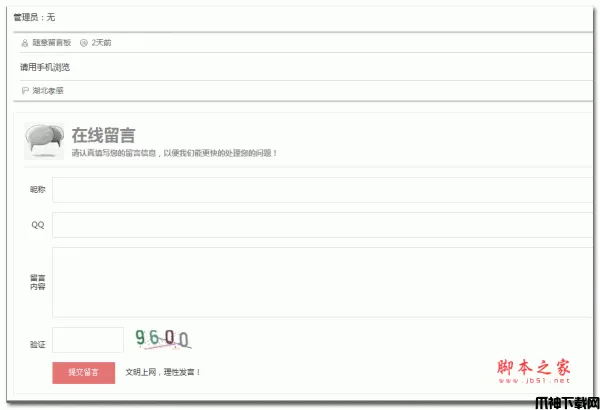Viewport: 600px width, 410px height.
Task: Click the IP location icon before 湖北孝感
Action: 25,91
